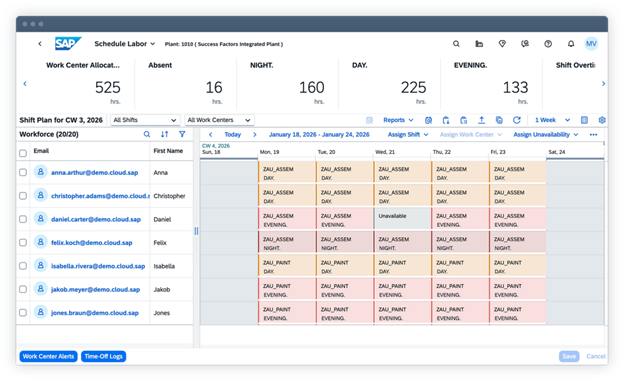Open the Schedule Labor title dropdown
This screenshot has width=624, height=381.
tap(125, 44)
